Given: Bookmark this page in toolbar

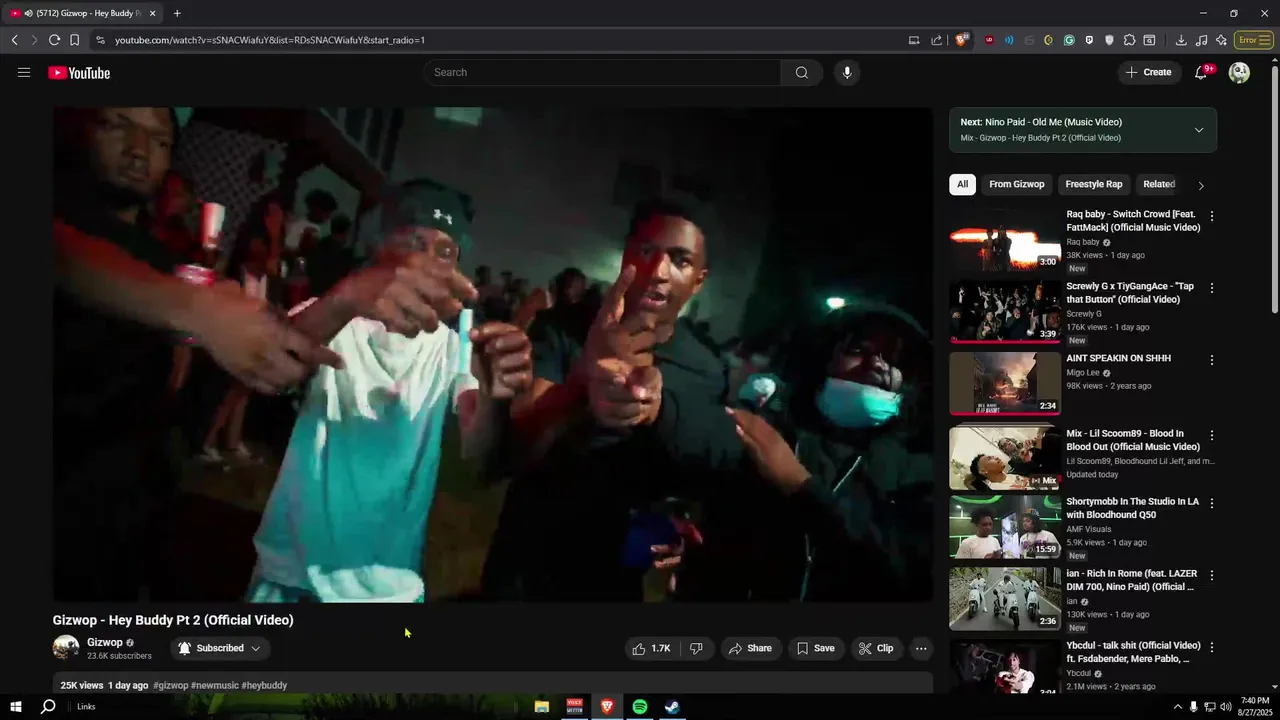Looking at the screenshot, I should pyautogui.click(x=74, y=40).
